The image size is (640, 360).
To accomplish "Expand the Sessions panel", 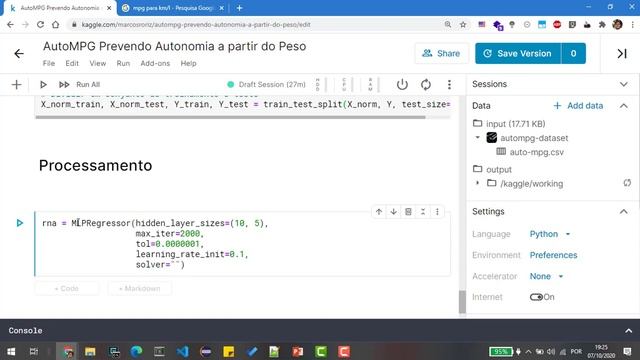I will [624, 84].
